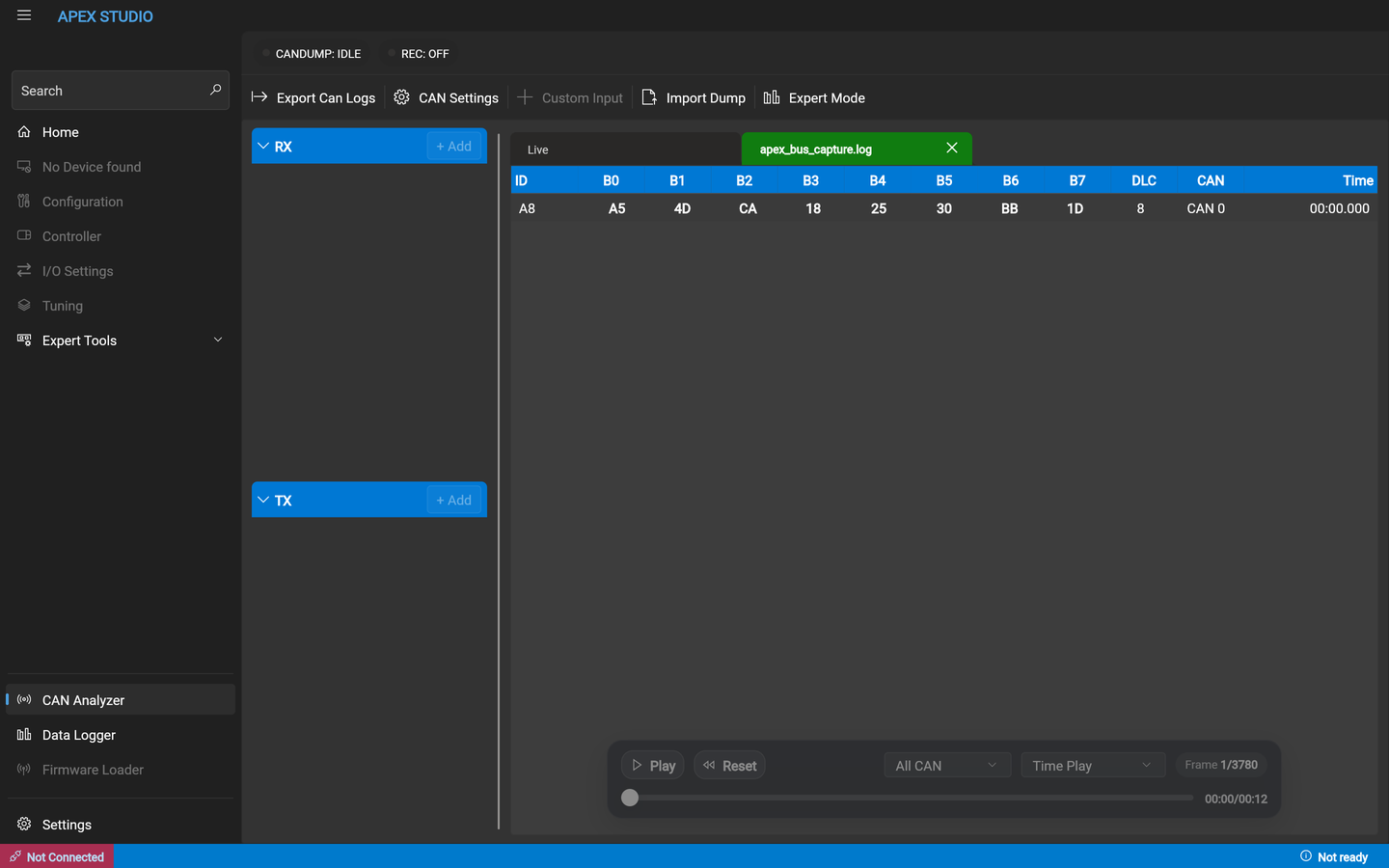Click Import Dump label
This screenshot has width=1389, height=868.
click(706, 98)
